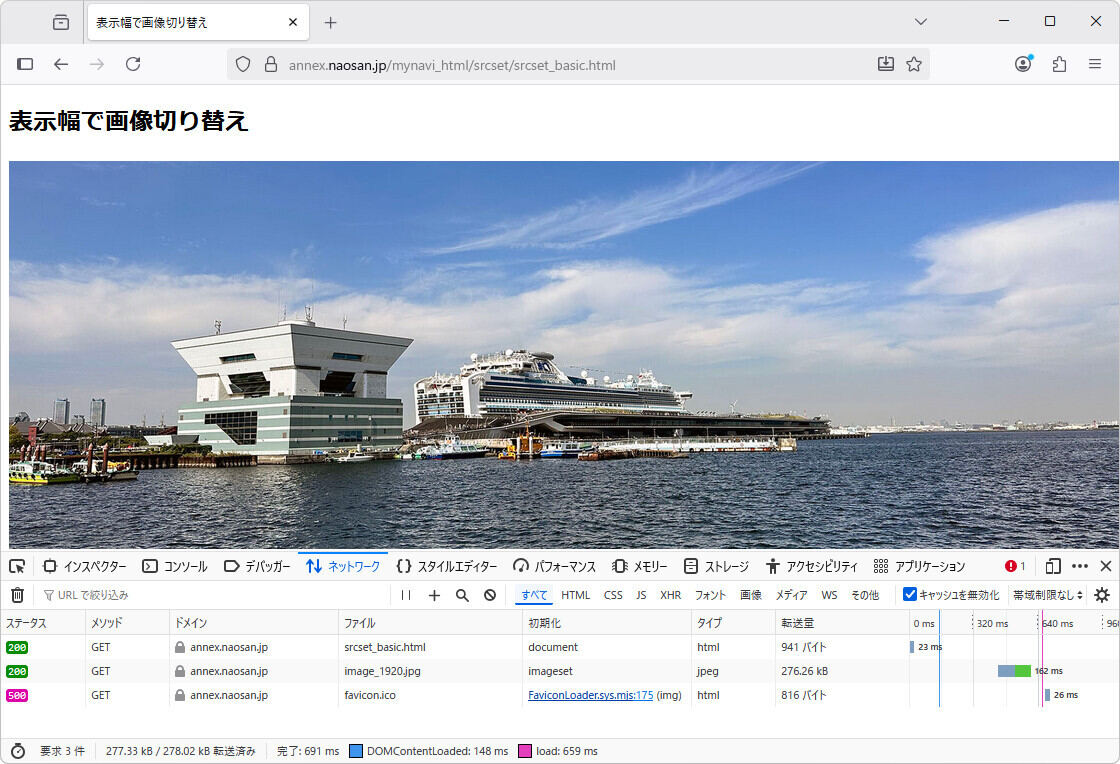This screenshot has width=1120, height=764.
Task: Pause recording network traffic
Action: coord(405,594)
